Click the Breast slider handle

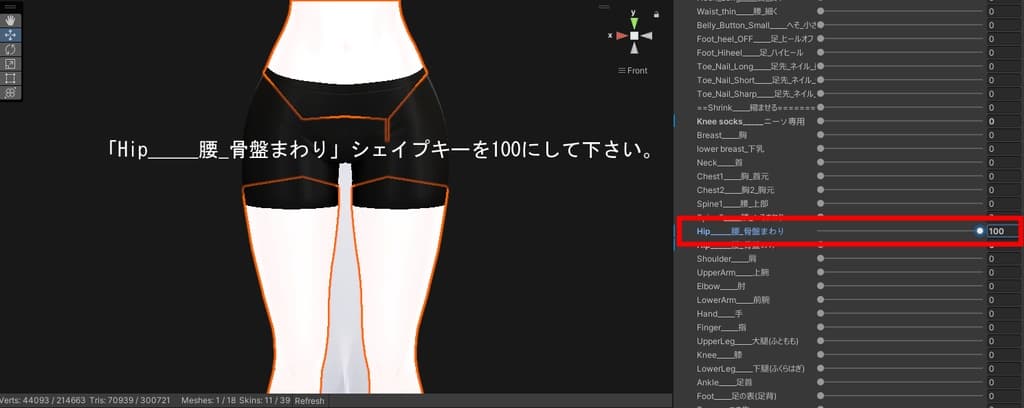tap(821, 135)
